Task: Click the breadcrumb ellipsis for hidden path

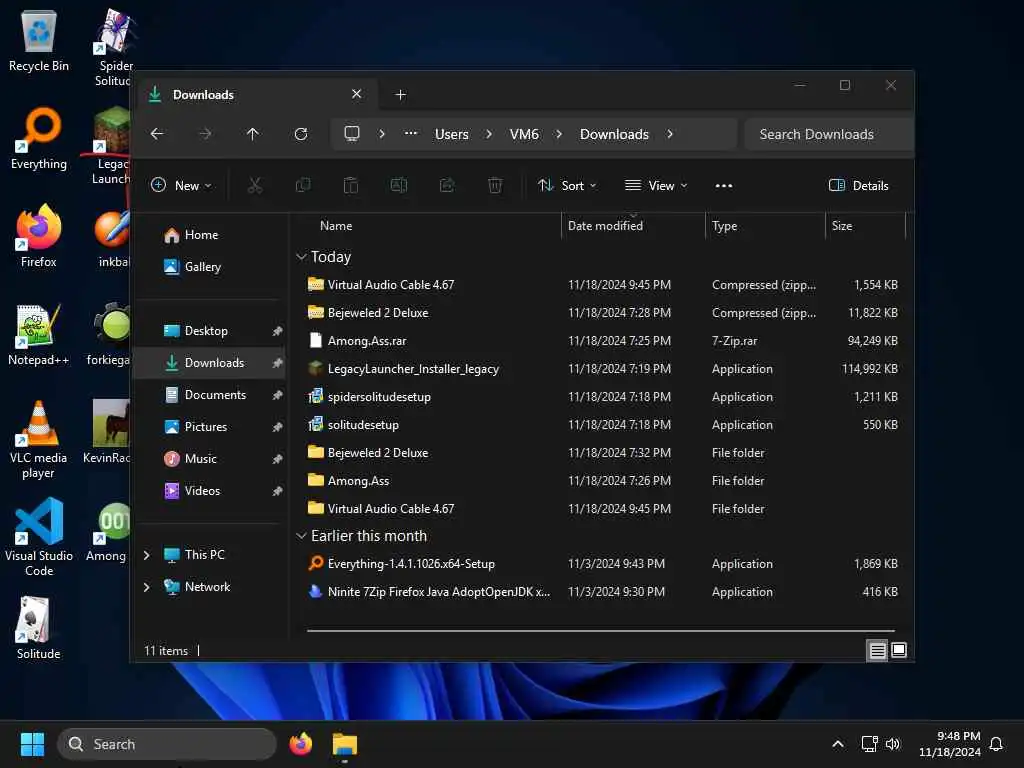Action: pos(411,133)
